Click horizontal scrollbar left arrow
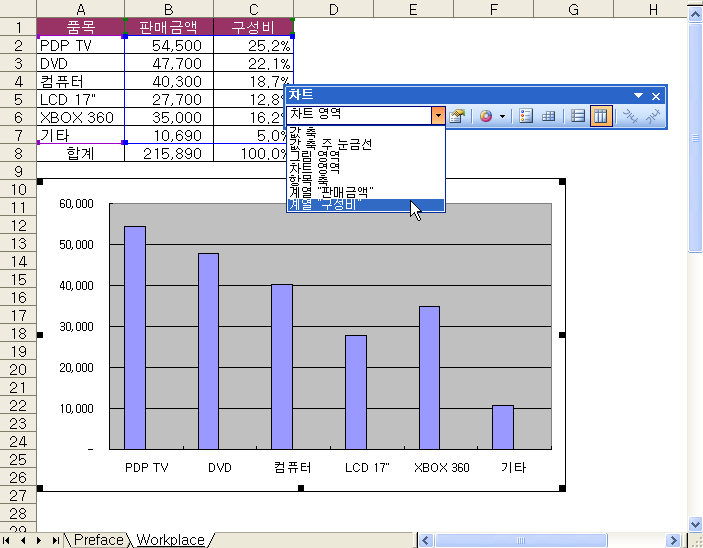The width and height of the screenshot is (703, 548). coord(426,540)
